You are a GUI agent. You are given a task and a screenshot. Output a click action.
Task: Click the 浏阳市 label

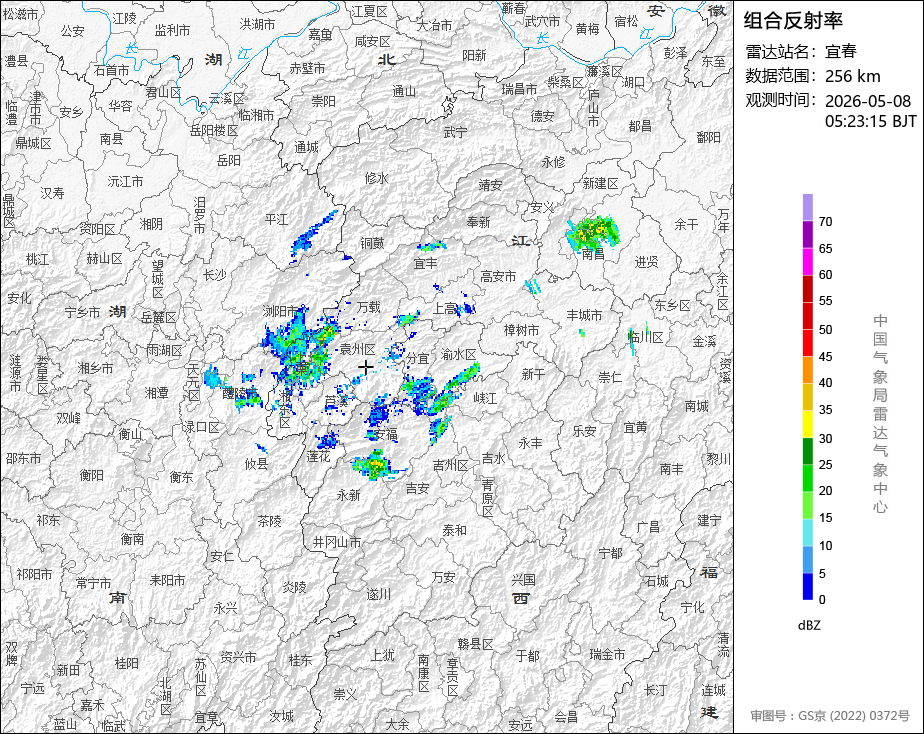point(280,310)
